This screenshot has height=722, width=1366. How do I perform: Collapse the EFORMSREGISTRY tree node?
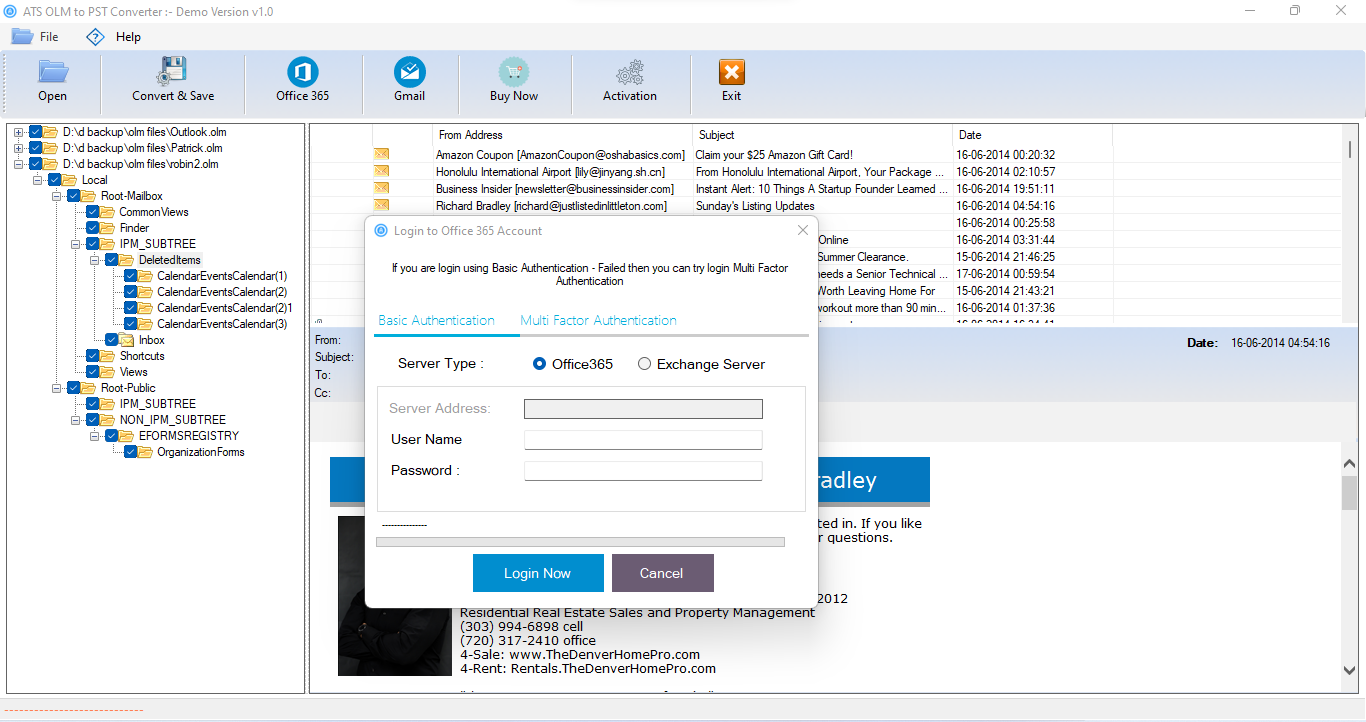(x=94, y=436)
